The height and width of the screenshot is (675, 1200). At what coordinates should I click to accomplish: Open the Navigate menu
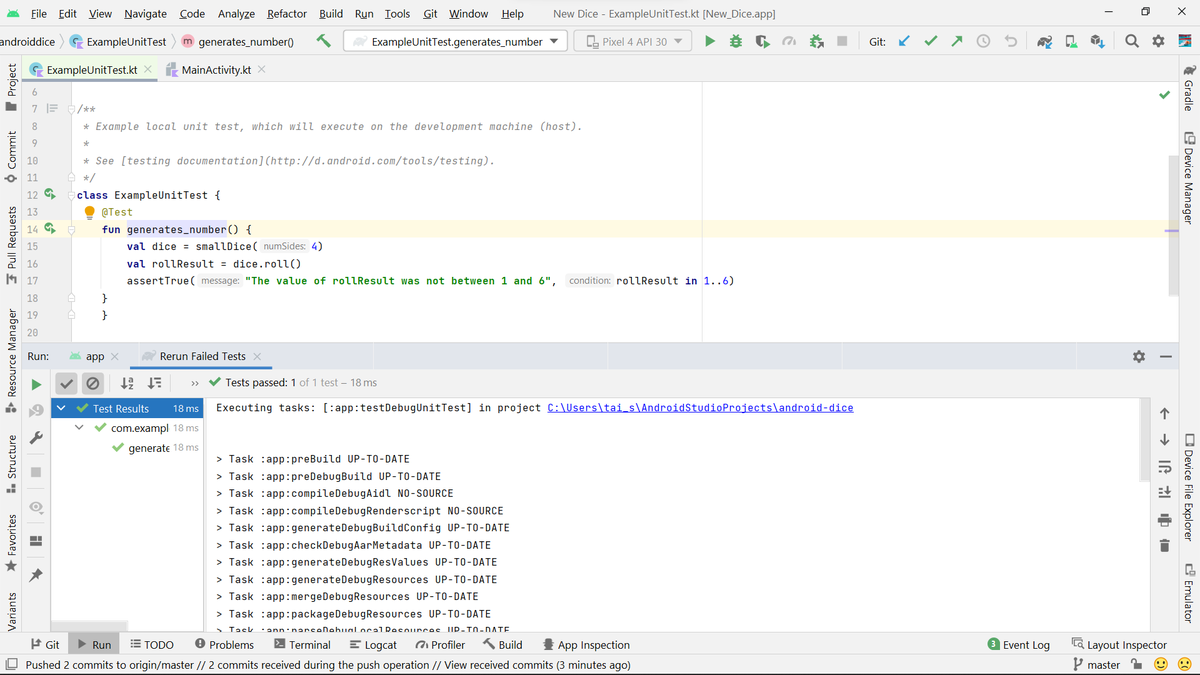(x=146, y=13)
